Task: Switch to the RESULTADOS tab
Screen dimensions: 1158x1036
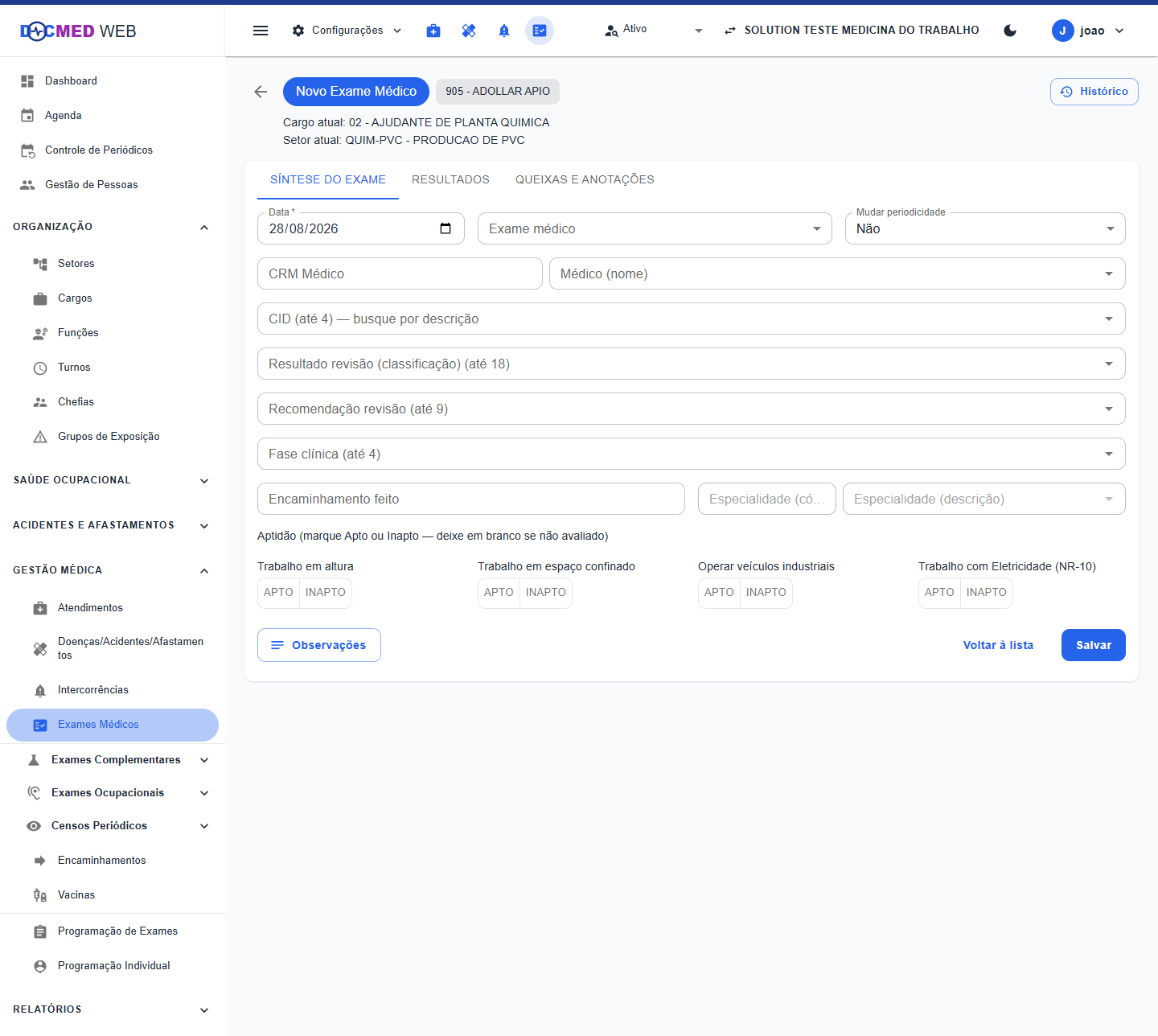Action: click(x=450, y=180)
